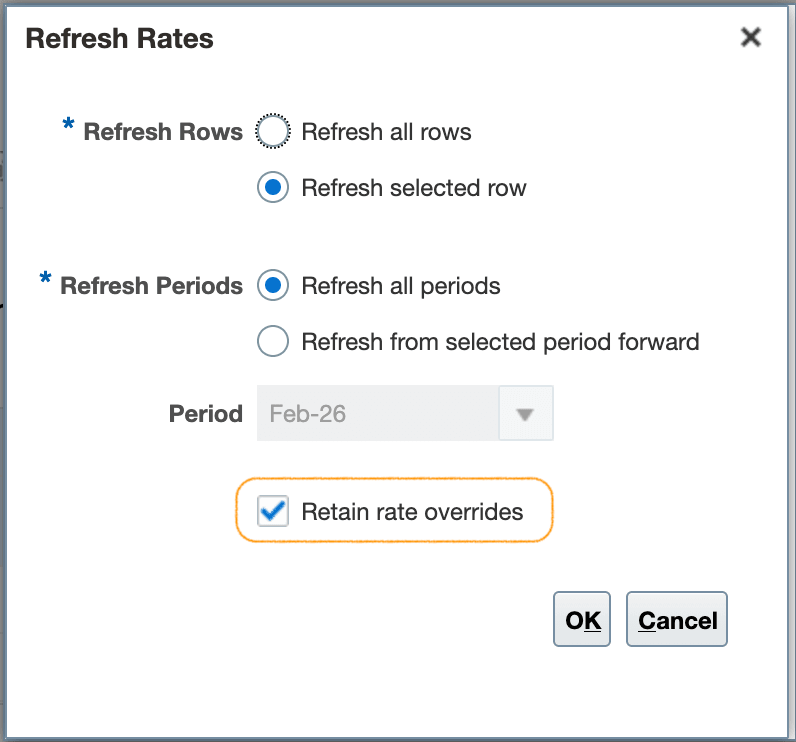796x742 pixels.
Task: Toggle the "Retain rate overrides" checkbox
Action: click(273, 512)
